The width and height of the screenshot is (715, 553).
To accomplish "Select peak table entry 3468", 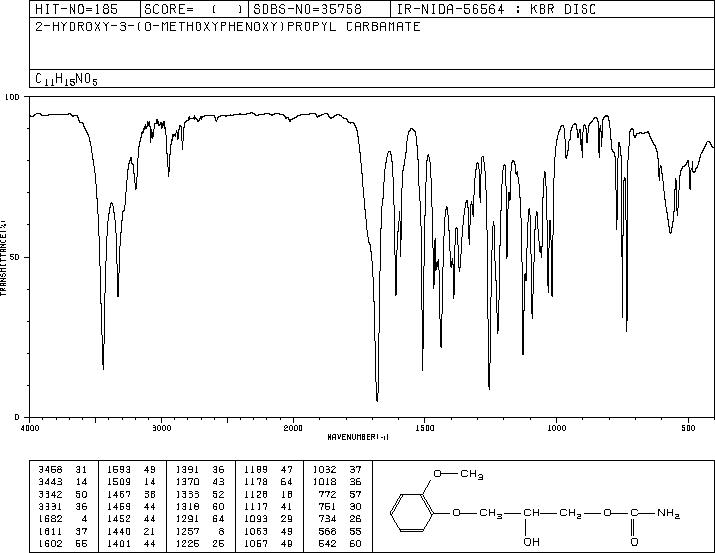I will pyautogui.click(x=62, y=470).
